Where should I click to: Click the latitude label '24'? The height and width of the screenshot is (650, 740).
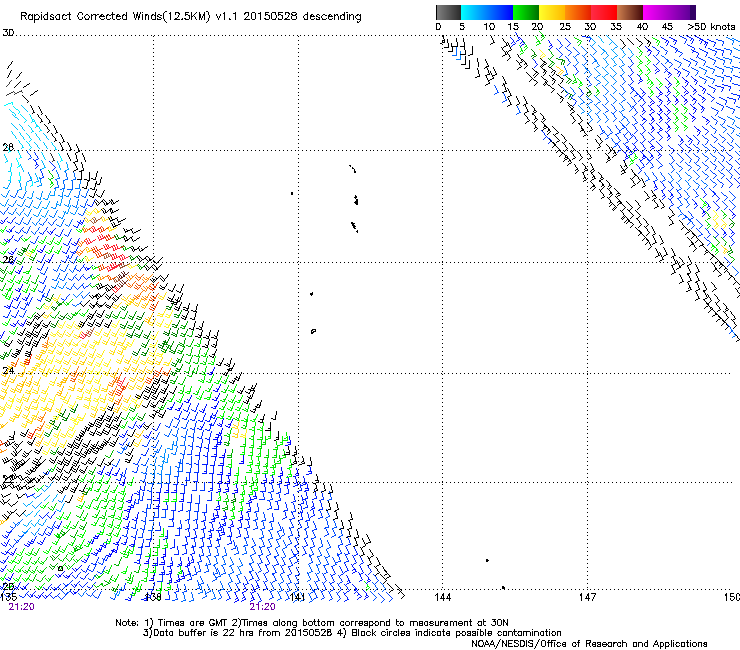pos(8,371)
